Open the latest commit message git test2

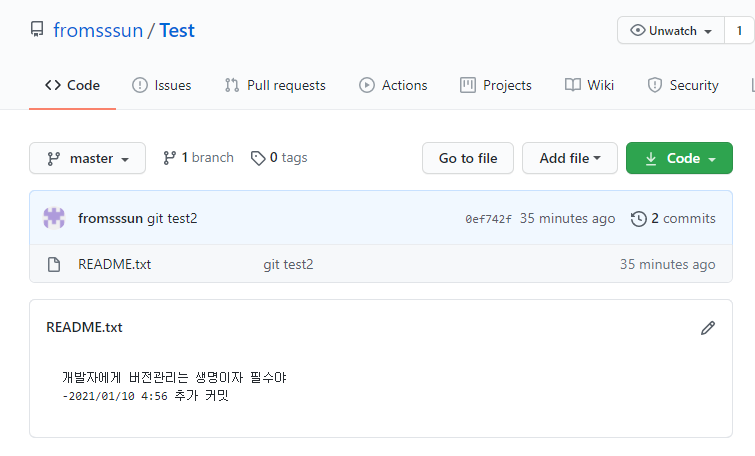point(172,218)
